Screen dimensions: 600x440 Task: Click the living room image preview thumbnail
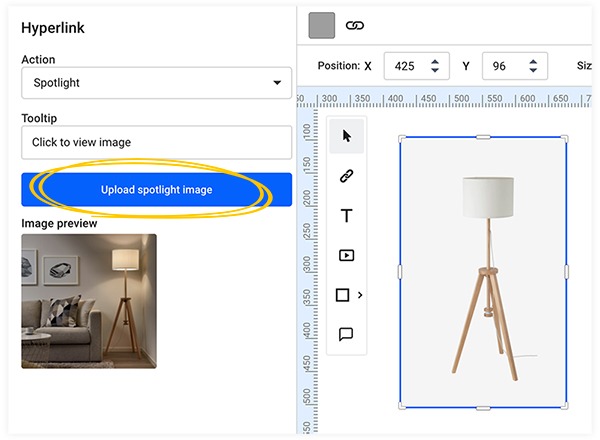[x=89, y=301]
